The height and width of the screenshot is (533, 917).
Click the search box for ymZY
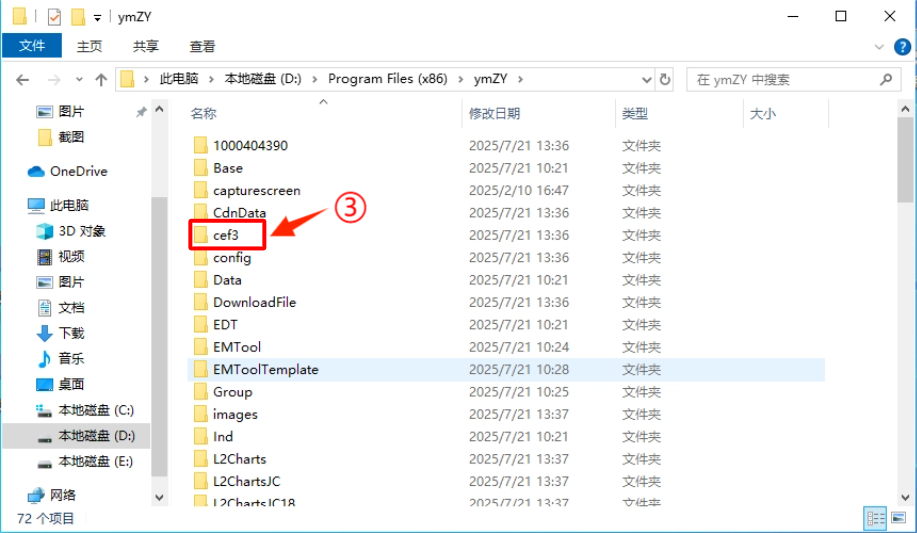(x=785, y=80)
